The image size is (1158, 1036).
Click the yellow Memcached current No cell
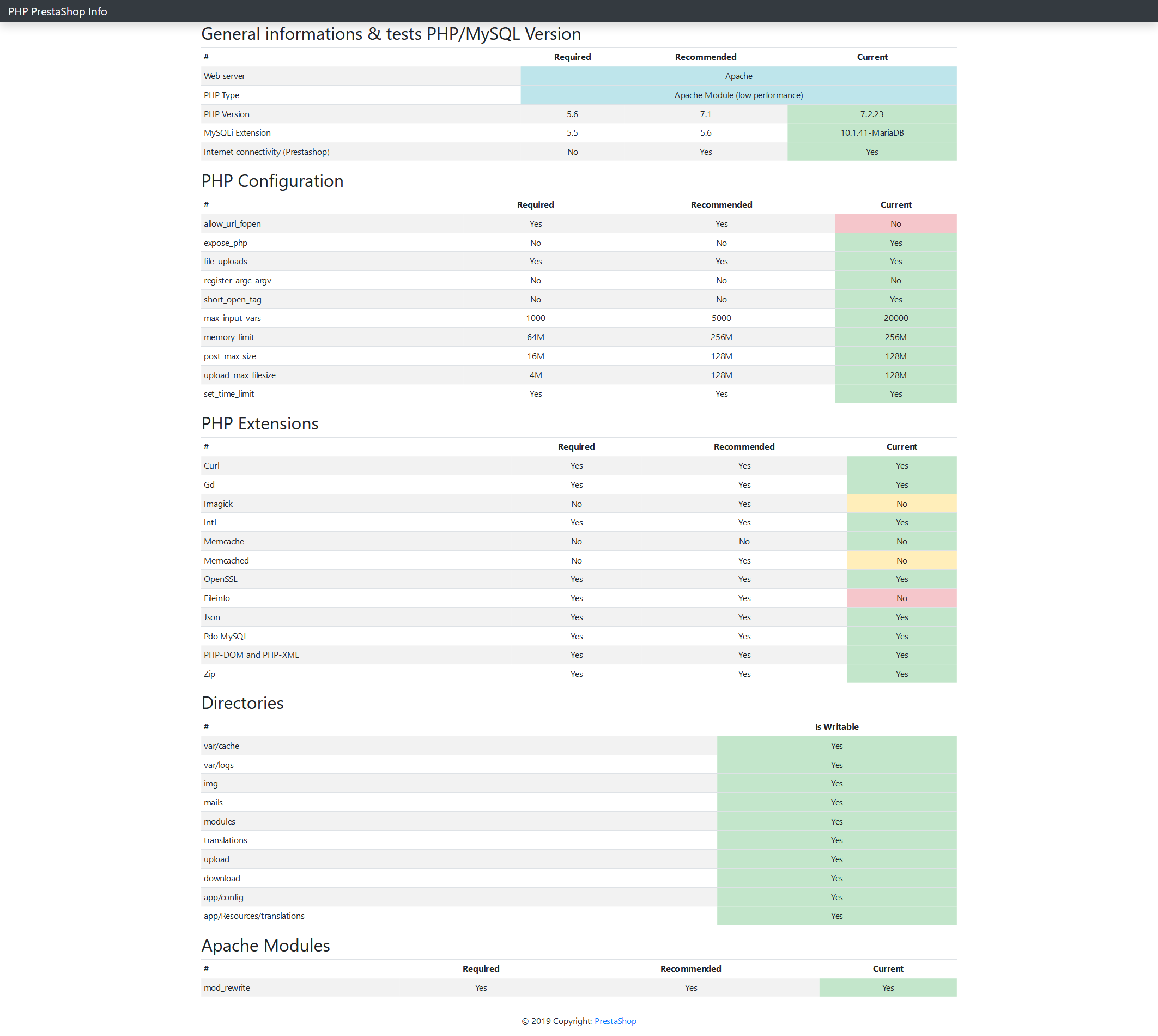(x=901, y=560)
